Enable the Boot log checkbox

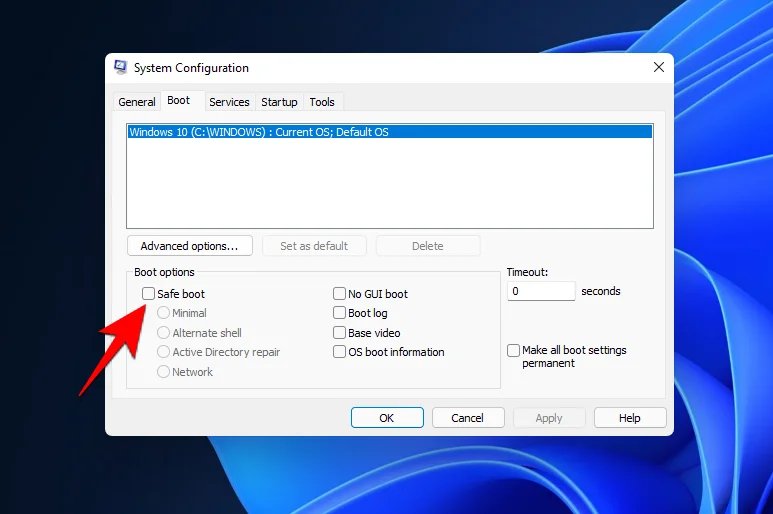tap(339, 313)
